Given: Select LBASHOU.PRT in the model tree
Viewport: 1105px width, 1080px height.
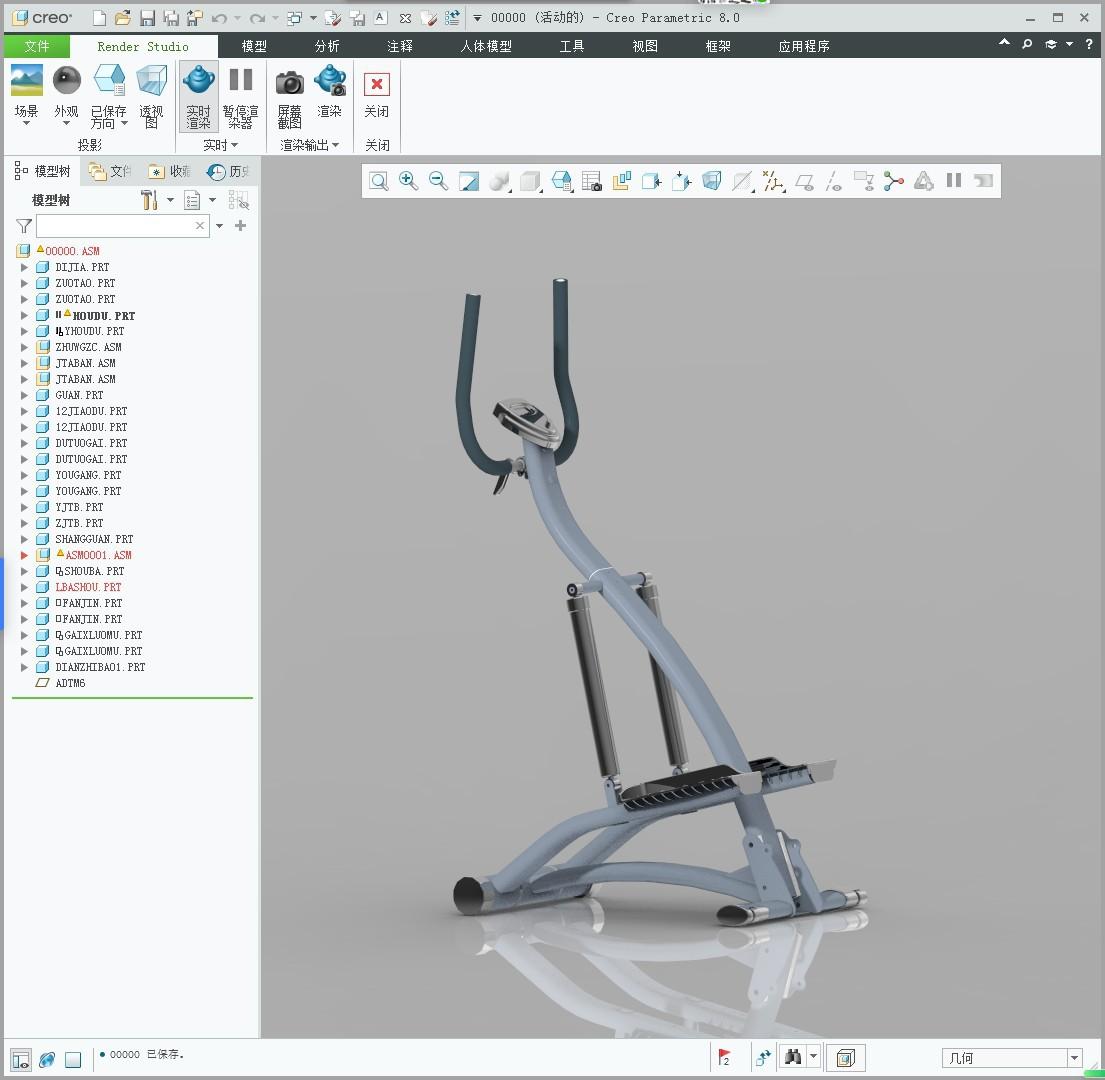Looking at the screenshot, I should point(88,587).
